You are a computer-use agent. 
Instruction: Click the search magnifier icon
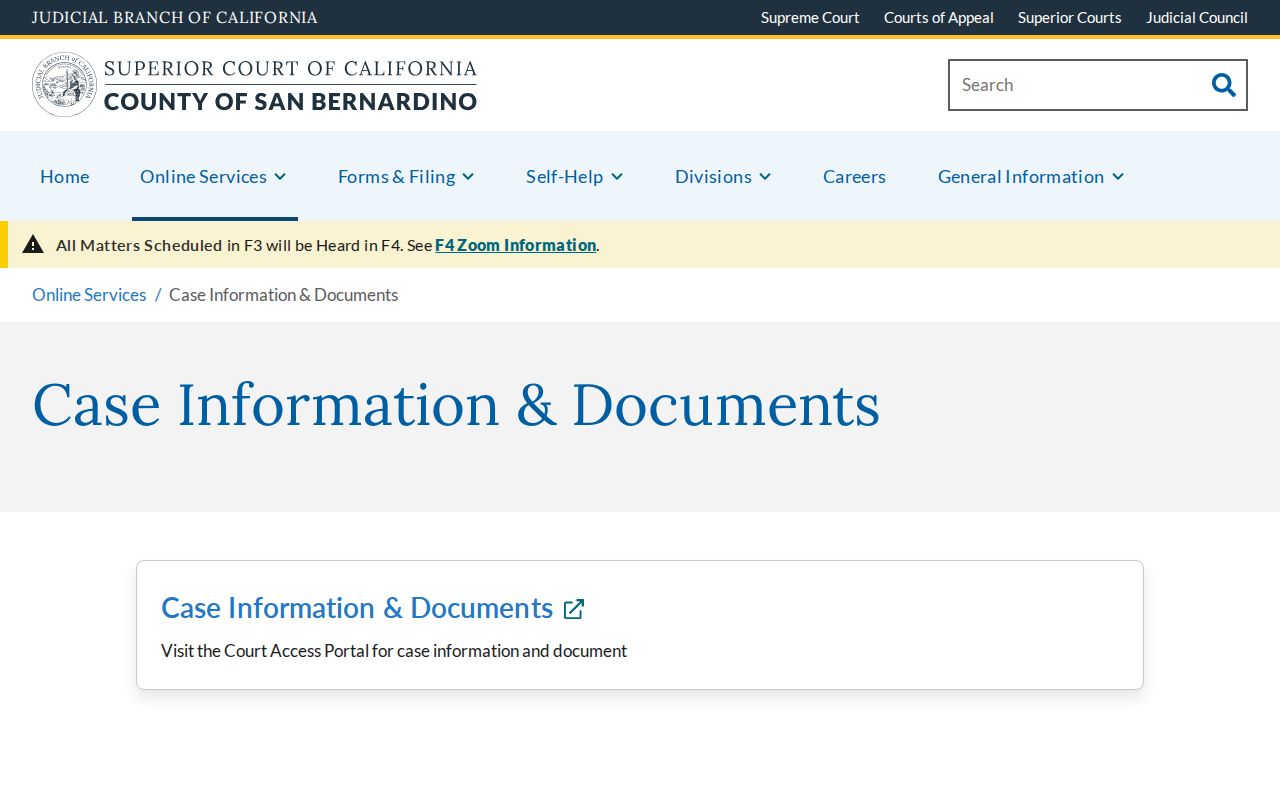tap(1223, 85)
